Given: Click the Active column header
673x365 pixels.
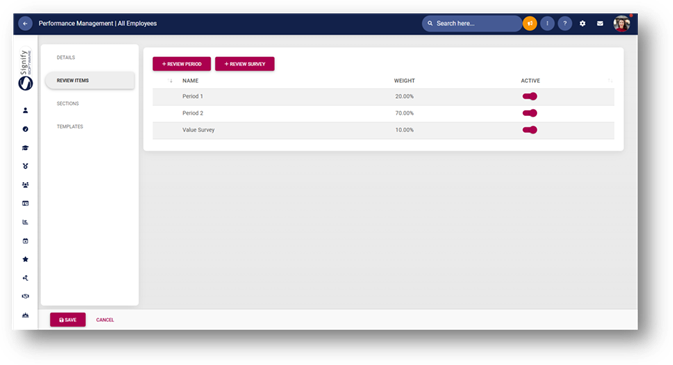Looking at the screenshot, I should (x=530, y=81).
